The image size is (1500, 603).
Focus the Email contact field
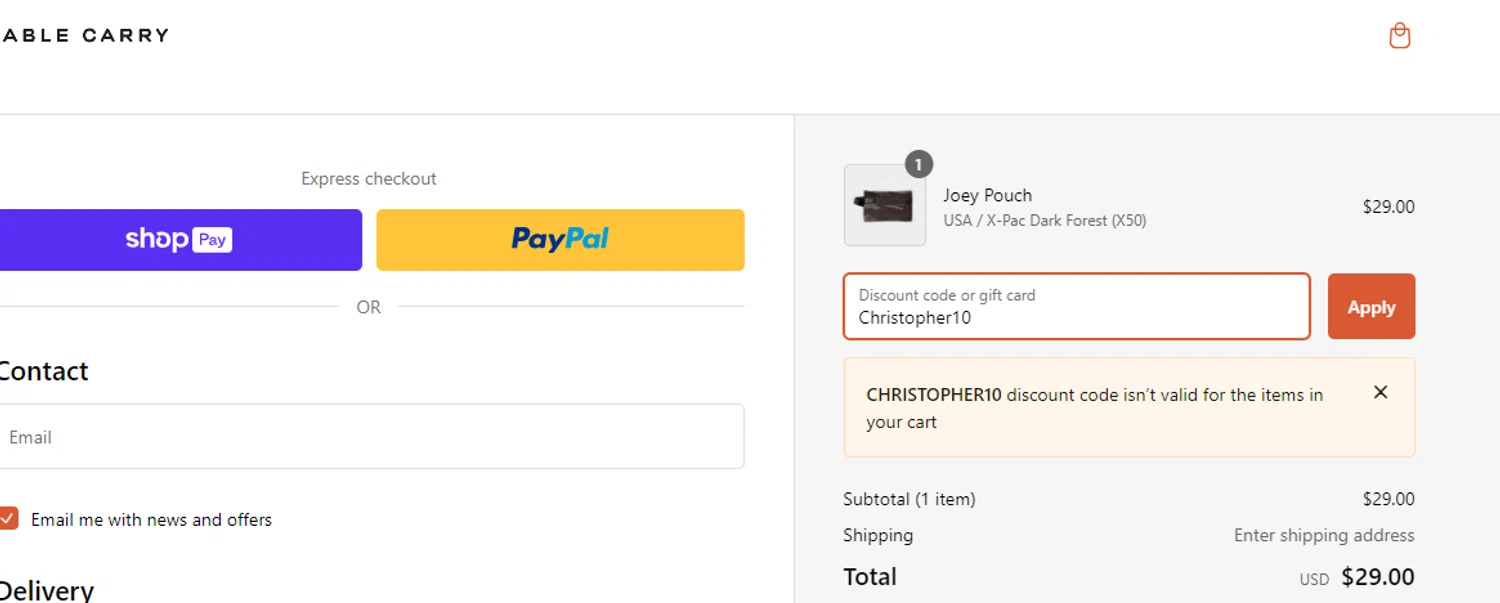coord(370,437)
